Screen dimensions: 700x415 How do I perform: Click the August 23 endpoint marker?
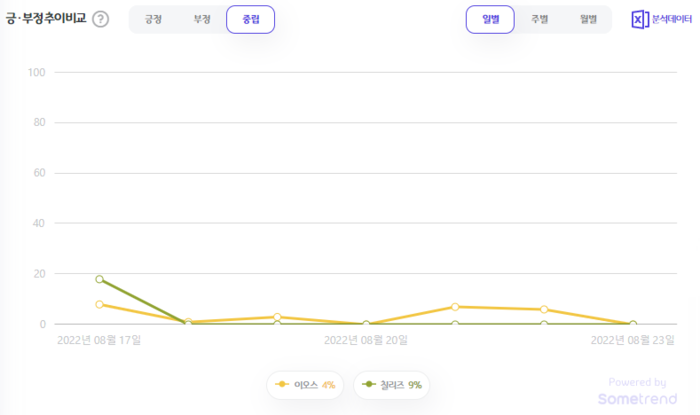coord(633,324)
